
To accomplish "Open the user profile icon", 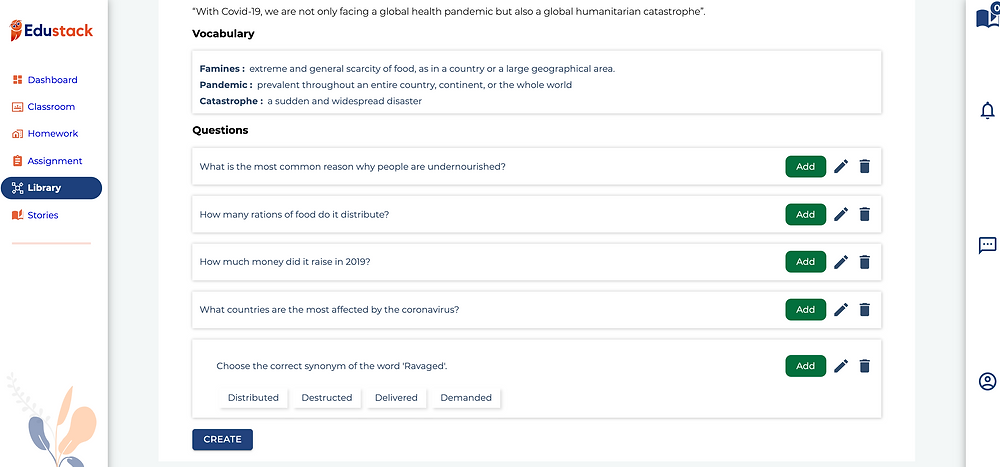I will tap(987, 382).
